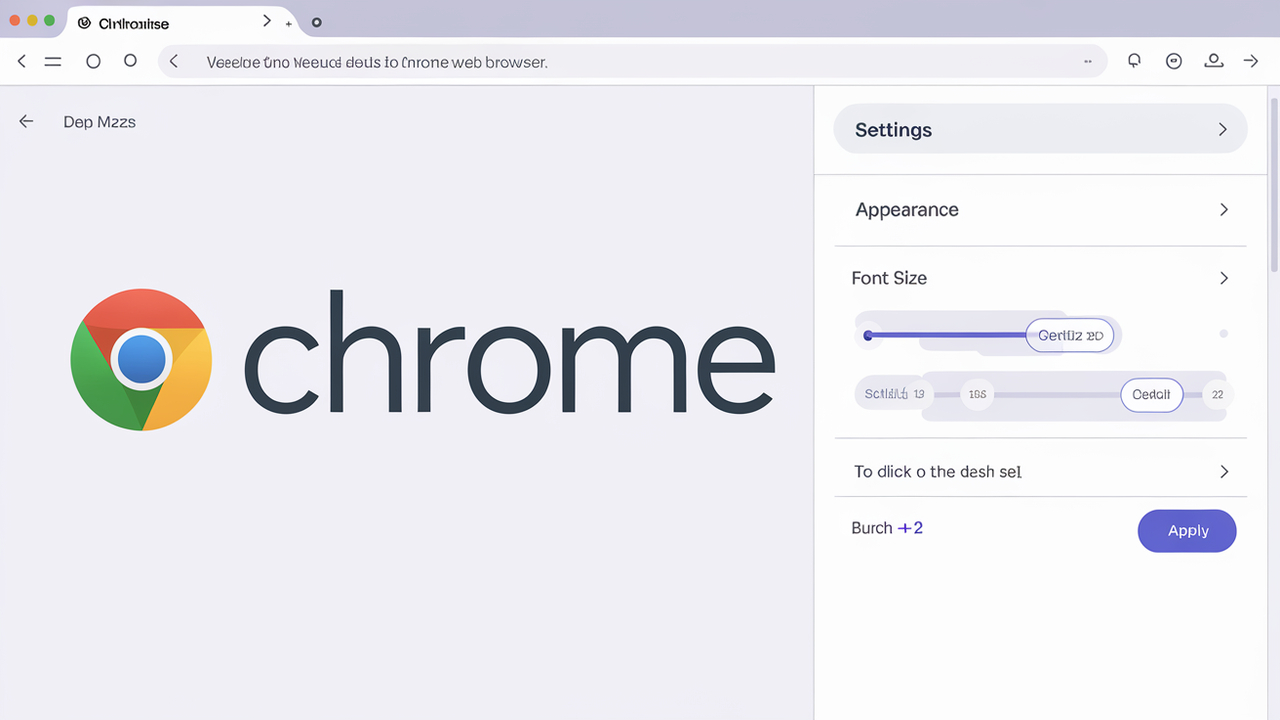Image resolution: width=1280 pixels, height=720 pixels.
Task: Click the circled face icon in the toolbar
Action: click(1174, 61)
